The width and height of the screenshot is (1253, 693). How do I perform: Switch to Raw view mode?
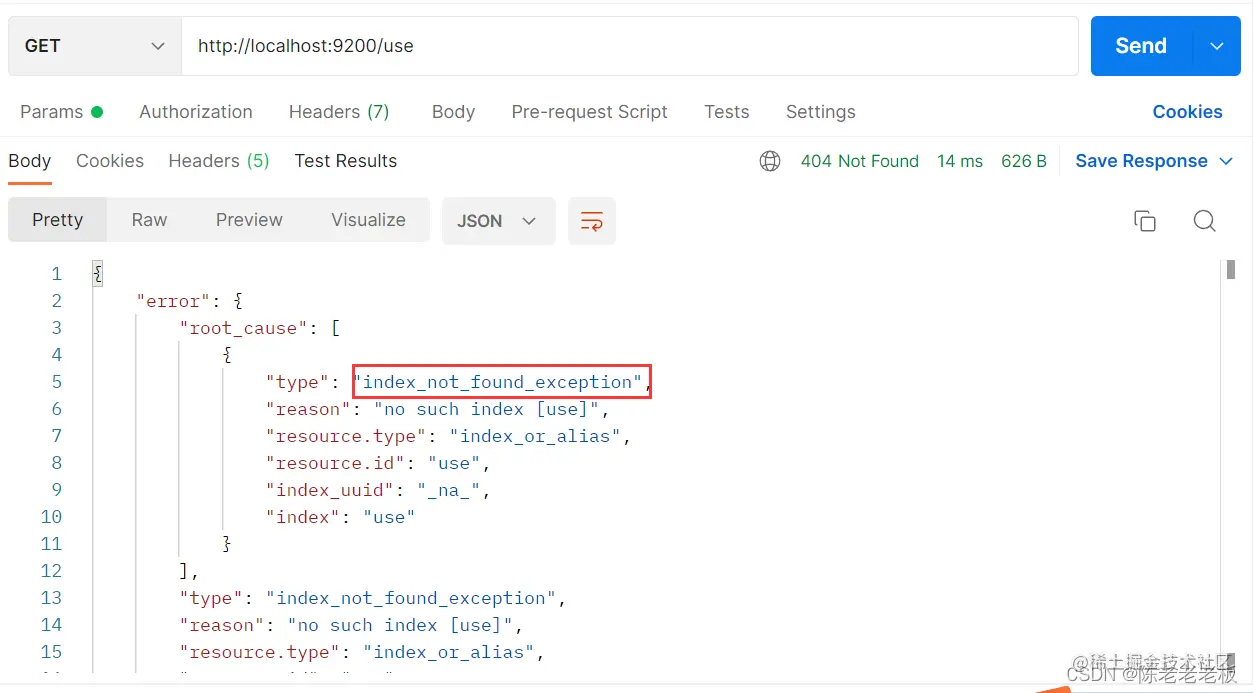coord(149,220)
